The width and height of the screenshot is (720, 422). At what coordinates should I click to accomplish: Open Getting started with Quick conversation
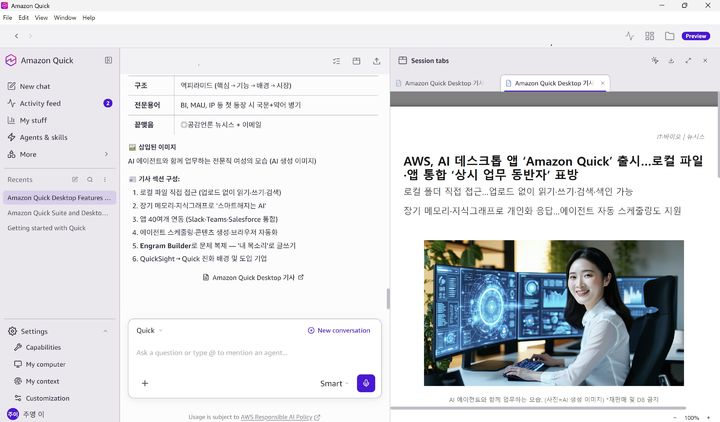(46, 228)
